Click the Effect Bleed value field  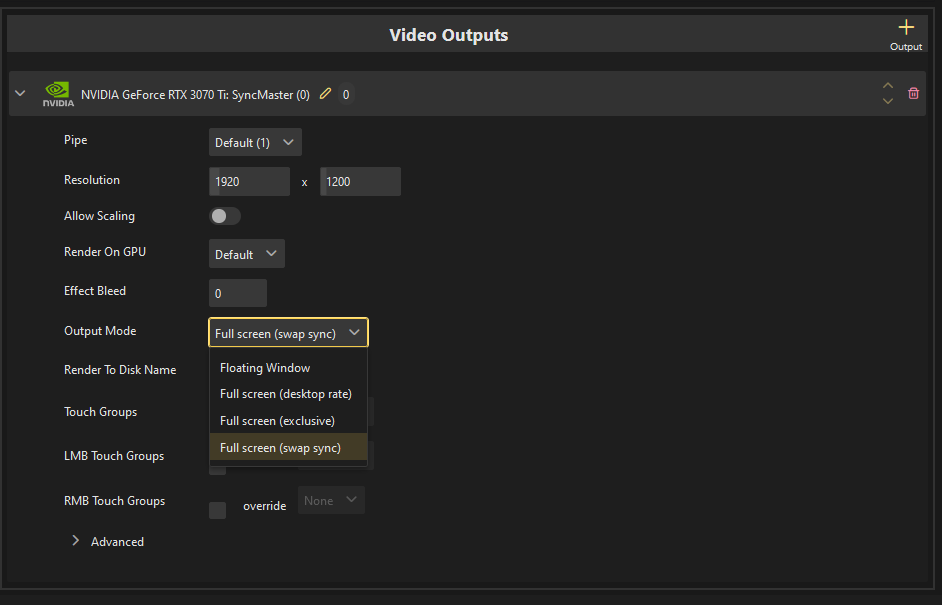click(x=238, y=293)
